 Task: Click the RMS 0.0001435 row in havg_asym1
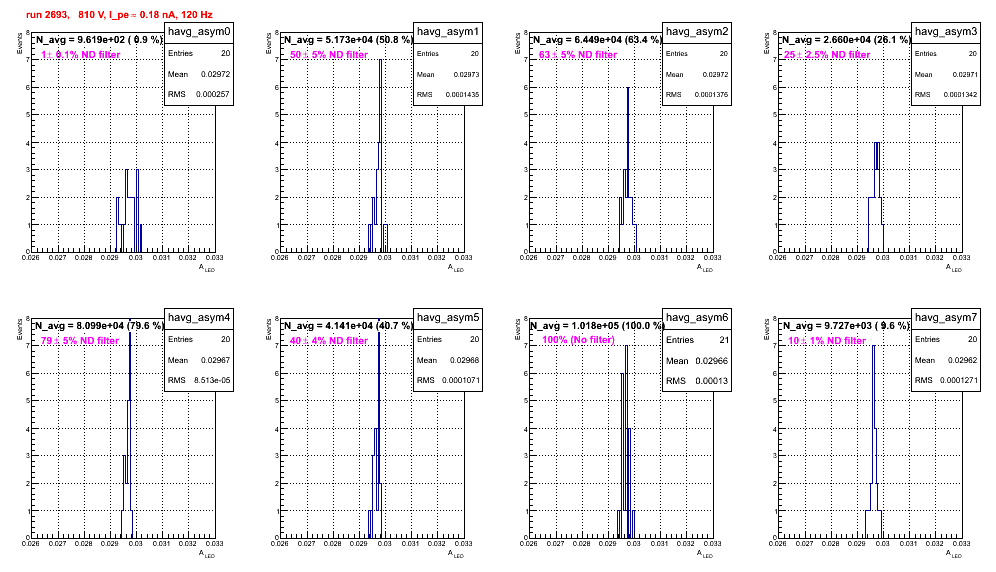point(448,95)
